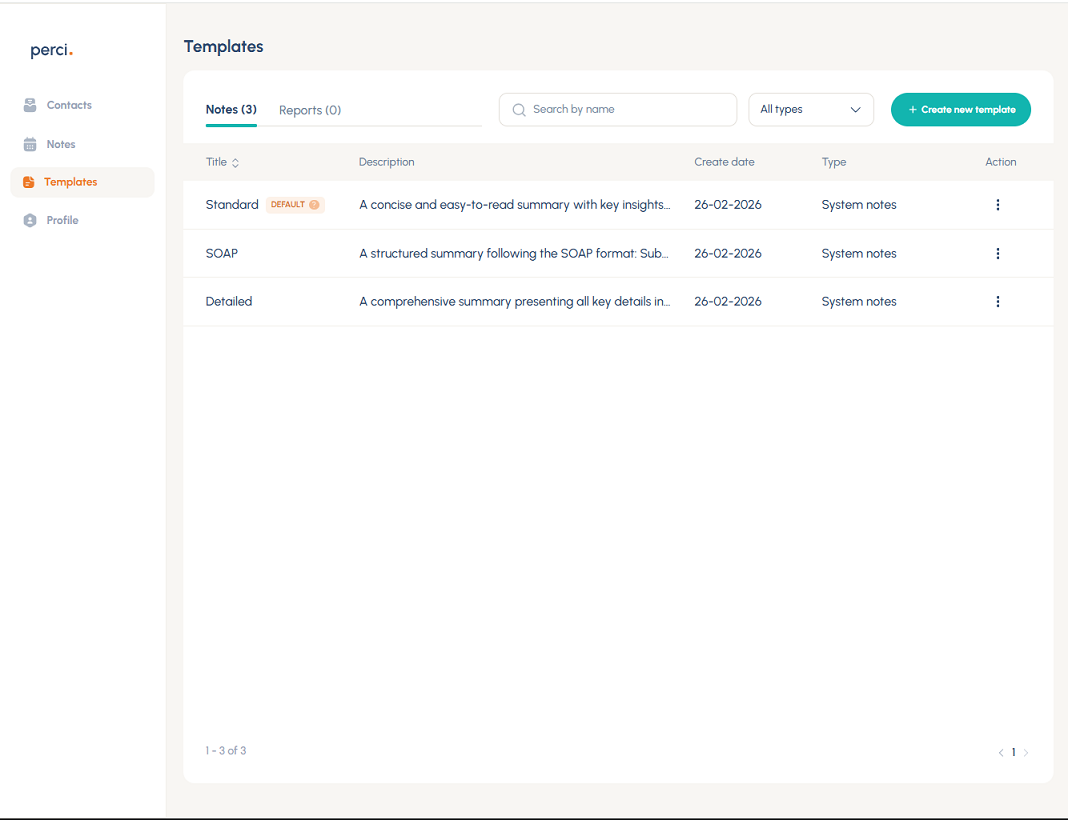Click the Templates page heading
The width and height of the screenshot is (1068, 820).
[x=223, y=46]
